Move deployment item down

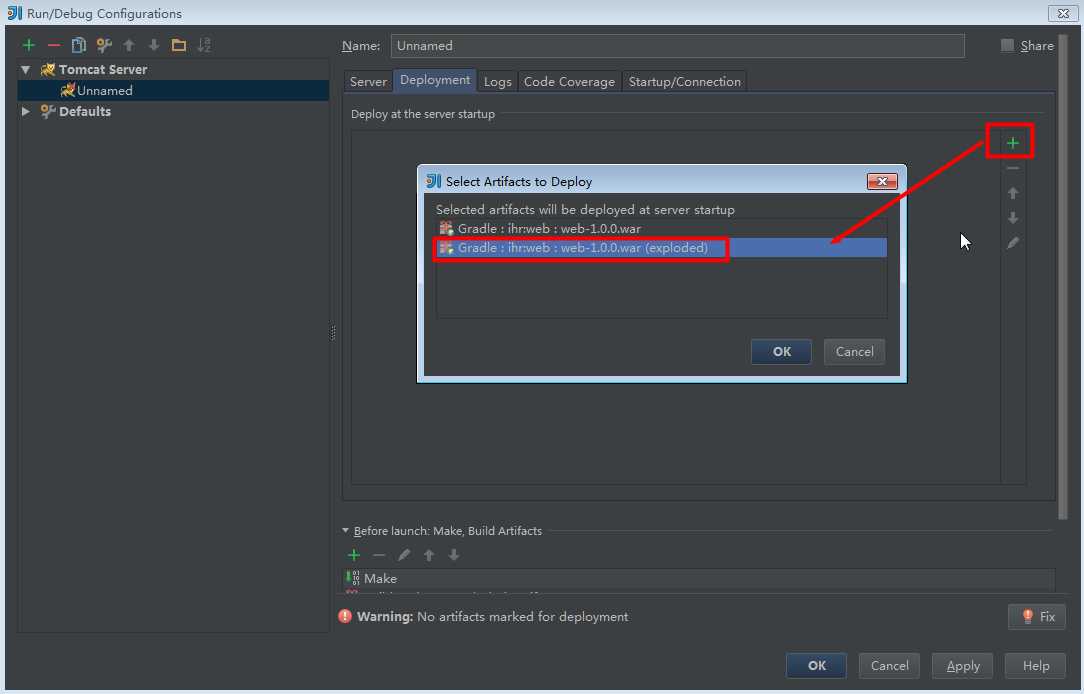click(1012, 218)
